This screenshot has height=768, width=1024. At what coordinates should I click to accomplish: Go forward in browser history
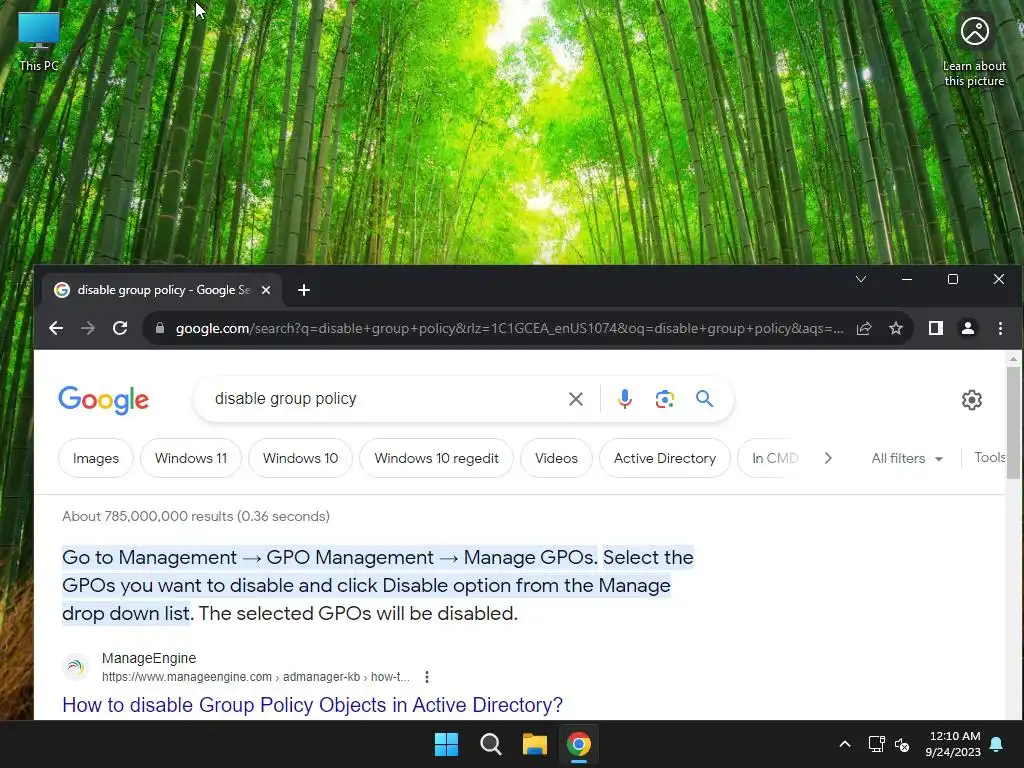click(88, 328)
